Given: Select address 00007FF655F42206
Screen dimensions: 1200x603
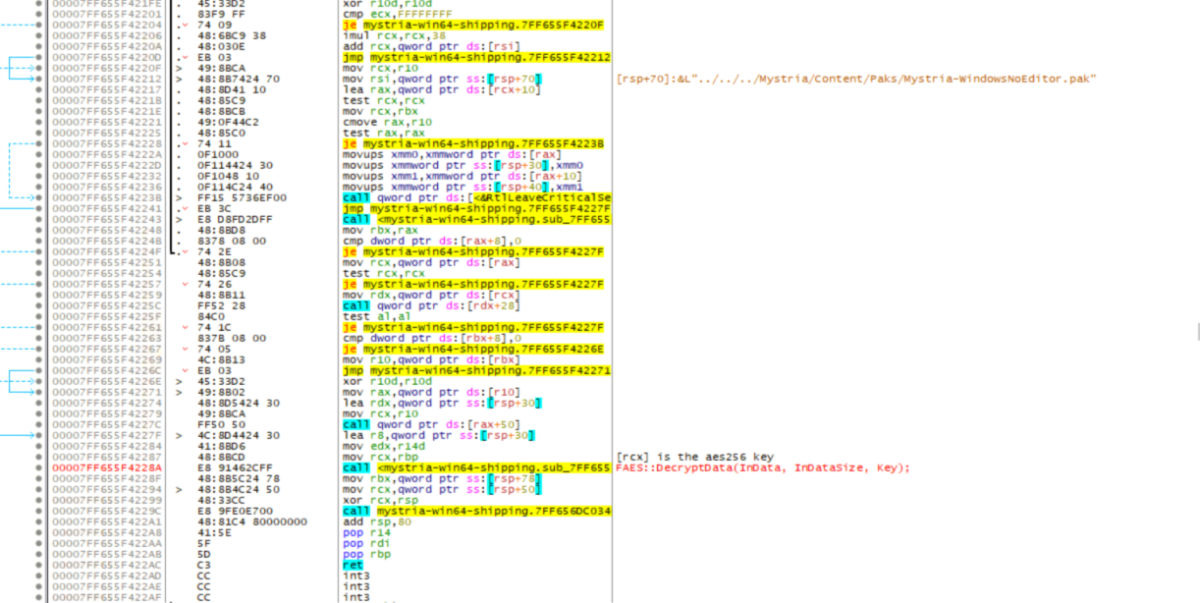Looking at the screenshot, I should click(106, 35).
